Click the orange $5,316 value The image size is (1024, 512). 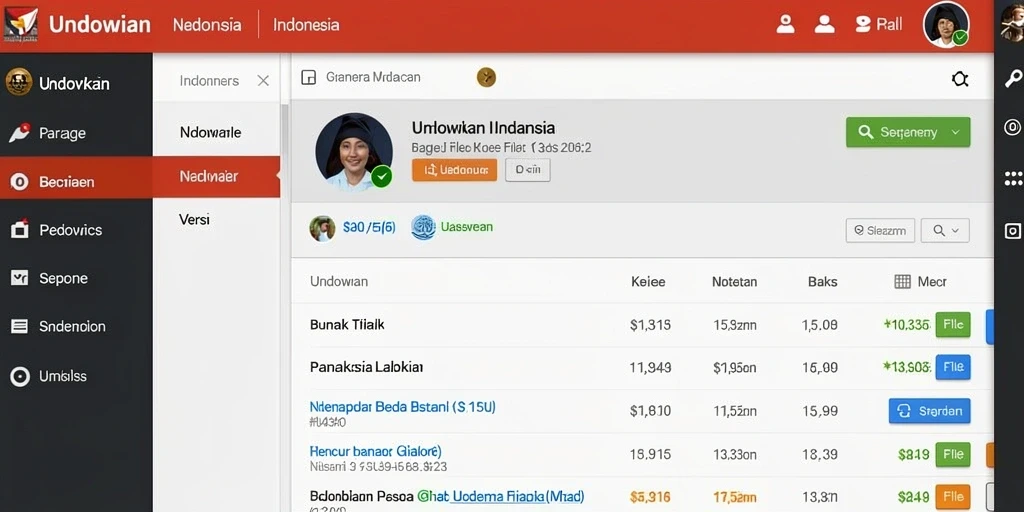pyautogui.click(x=650, y=497)
